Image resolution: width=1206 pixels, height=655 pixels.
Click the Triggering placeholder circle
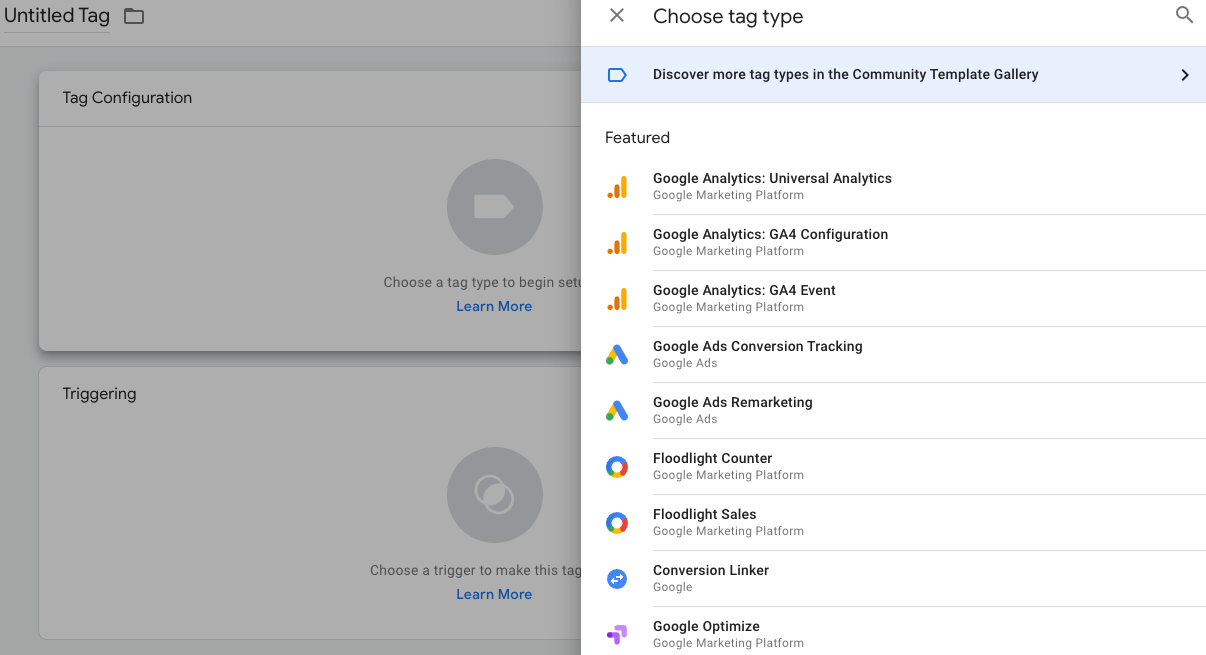coord(494,495)
